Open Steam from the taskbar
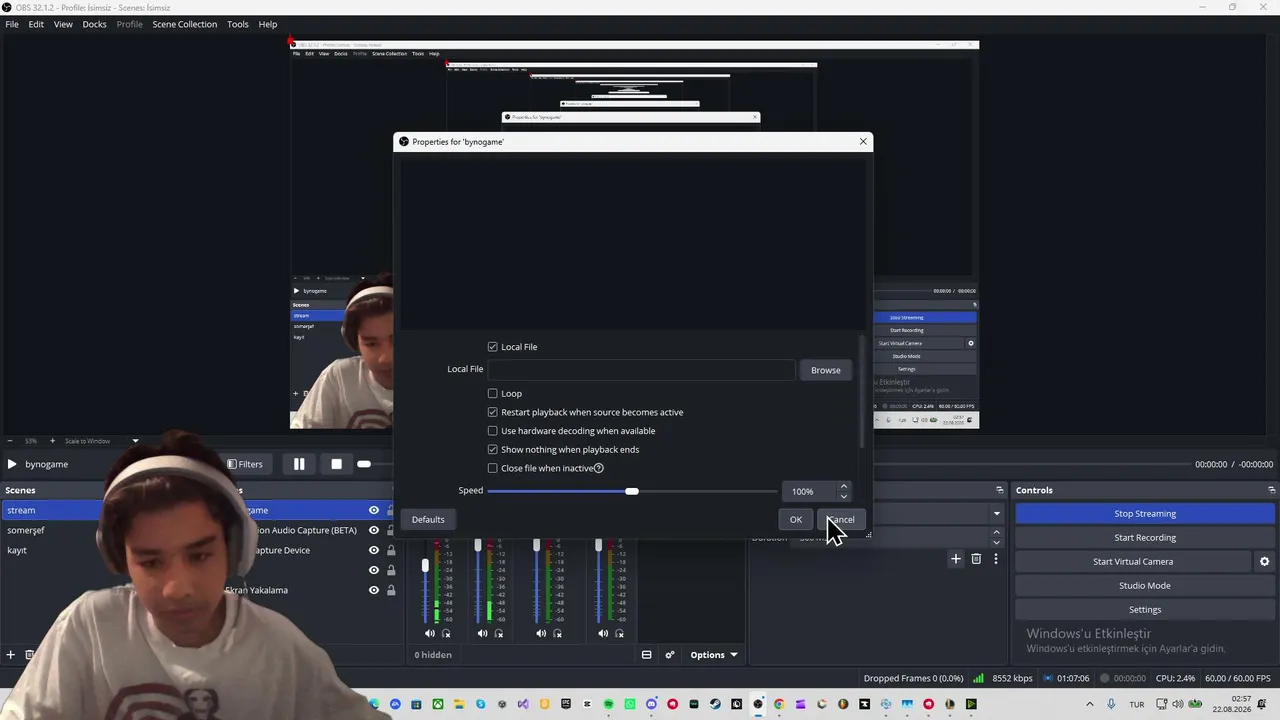1280x720 pixels. click(715, 705)
